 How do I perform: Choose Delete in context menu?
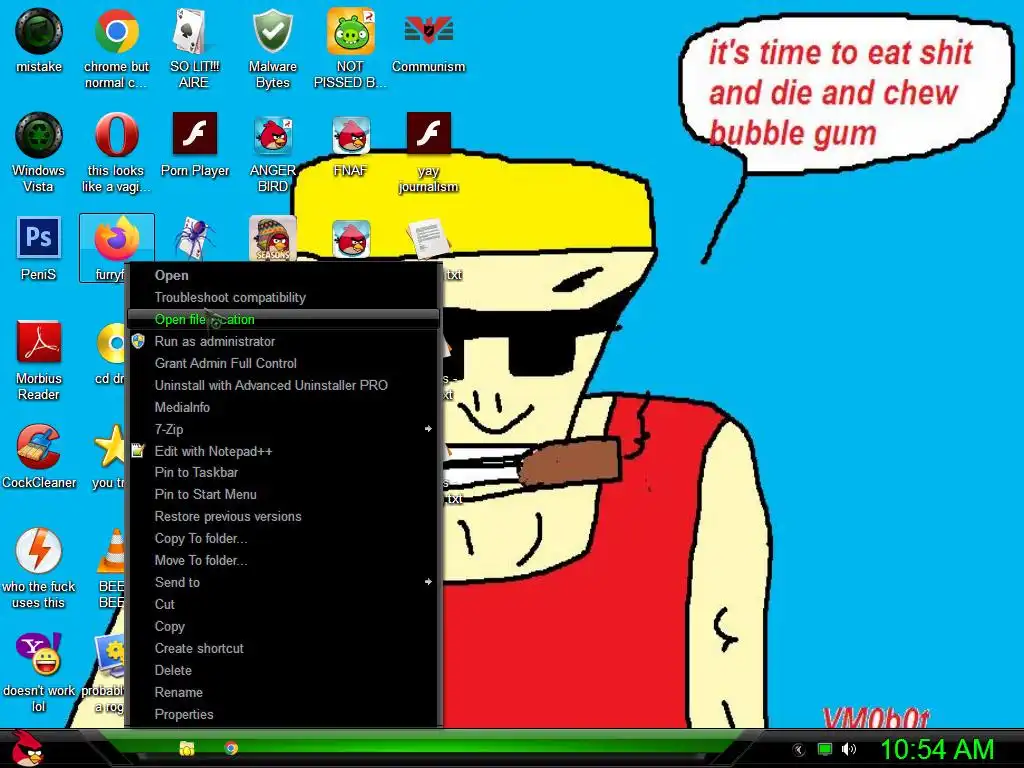click(x=284, y=670)
